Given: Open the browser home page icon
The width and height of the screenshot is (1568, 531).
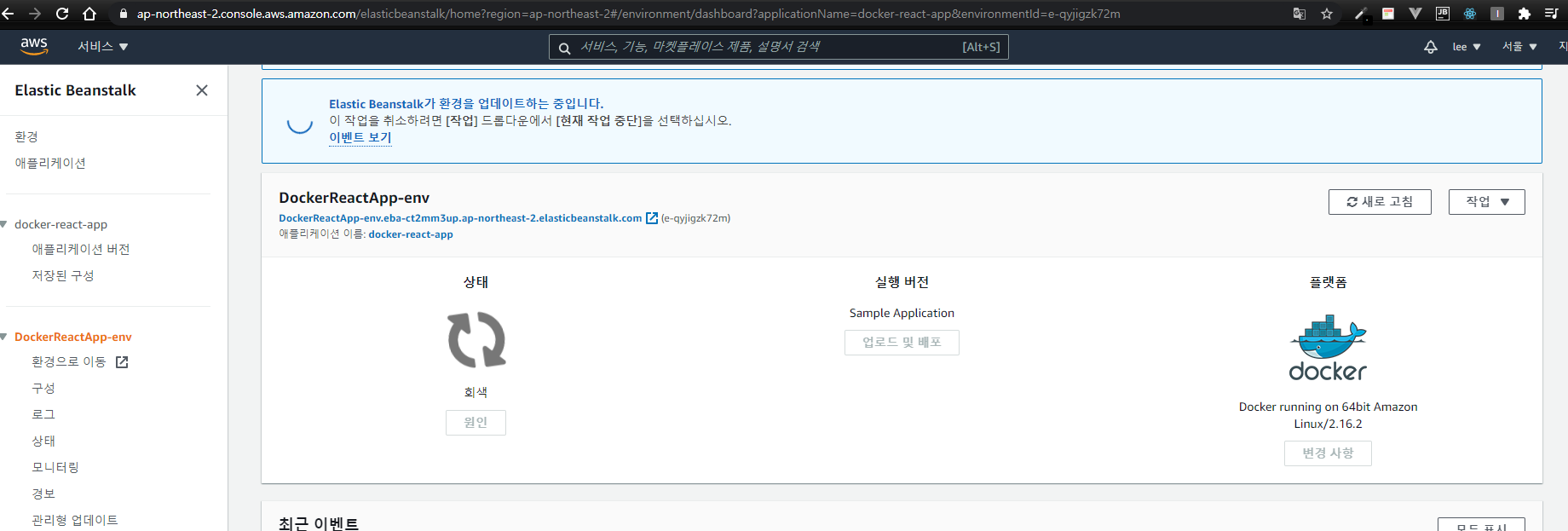Looking at the screenshot, I should pyautogui.click(x=89, y=14).
